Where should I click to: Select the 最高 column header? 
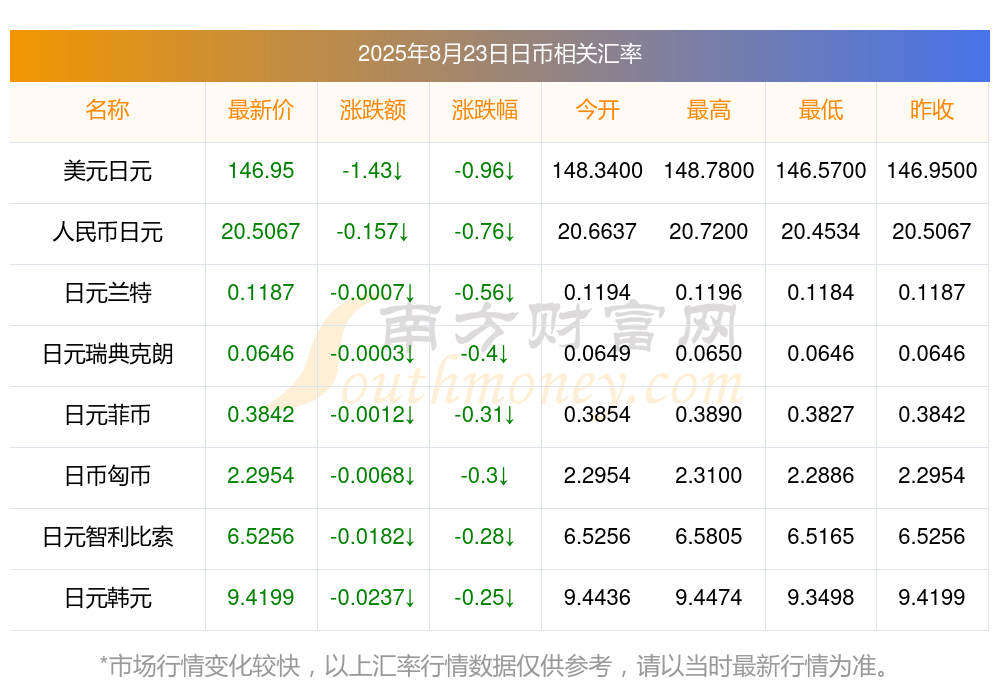[709, 110]
